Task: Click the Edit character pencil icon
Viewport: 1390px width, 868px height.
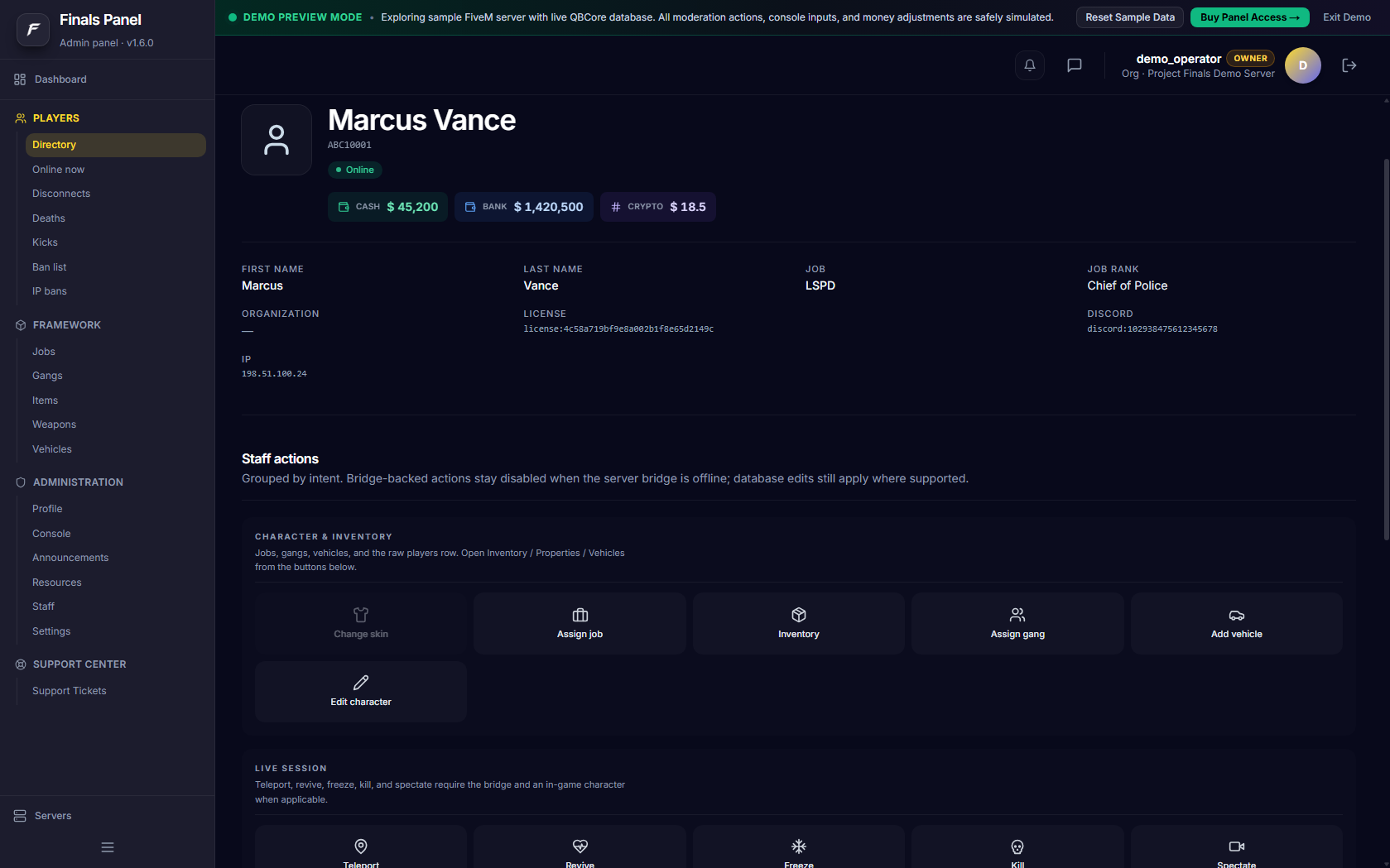Action: point(361,683)
